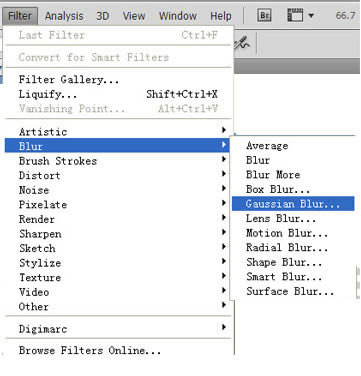Open the Shape Blur... dialog
Screen dimensions: 361x376
293,262
